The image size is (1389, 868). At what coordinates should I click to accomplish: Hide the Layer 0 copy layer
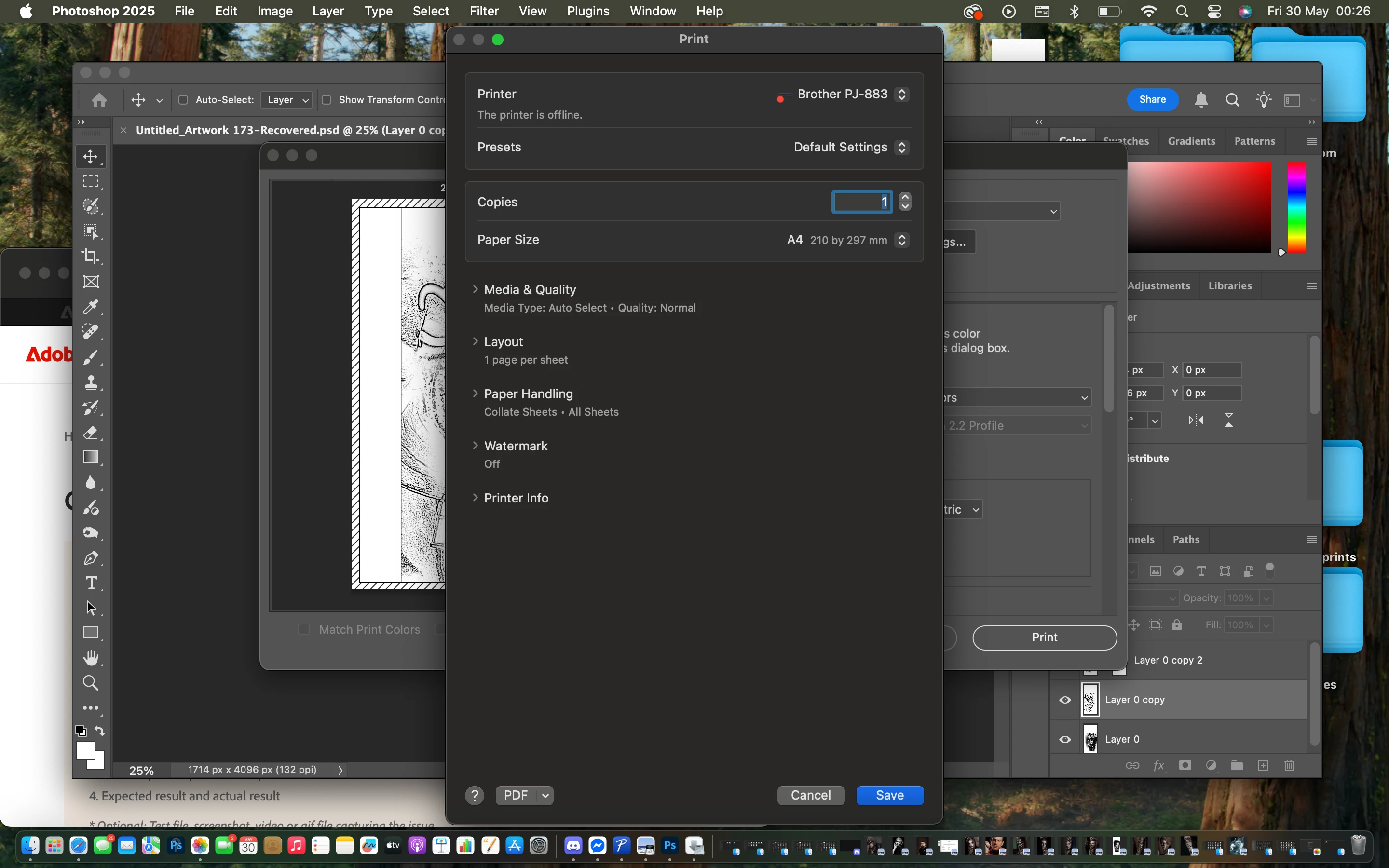[x=1065, y=700]
